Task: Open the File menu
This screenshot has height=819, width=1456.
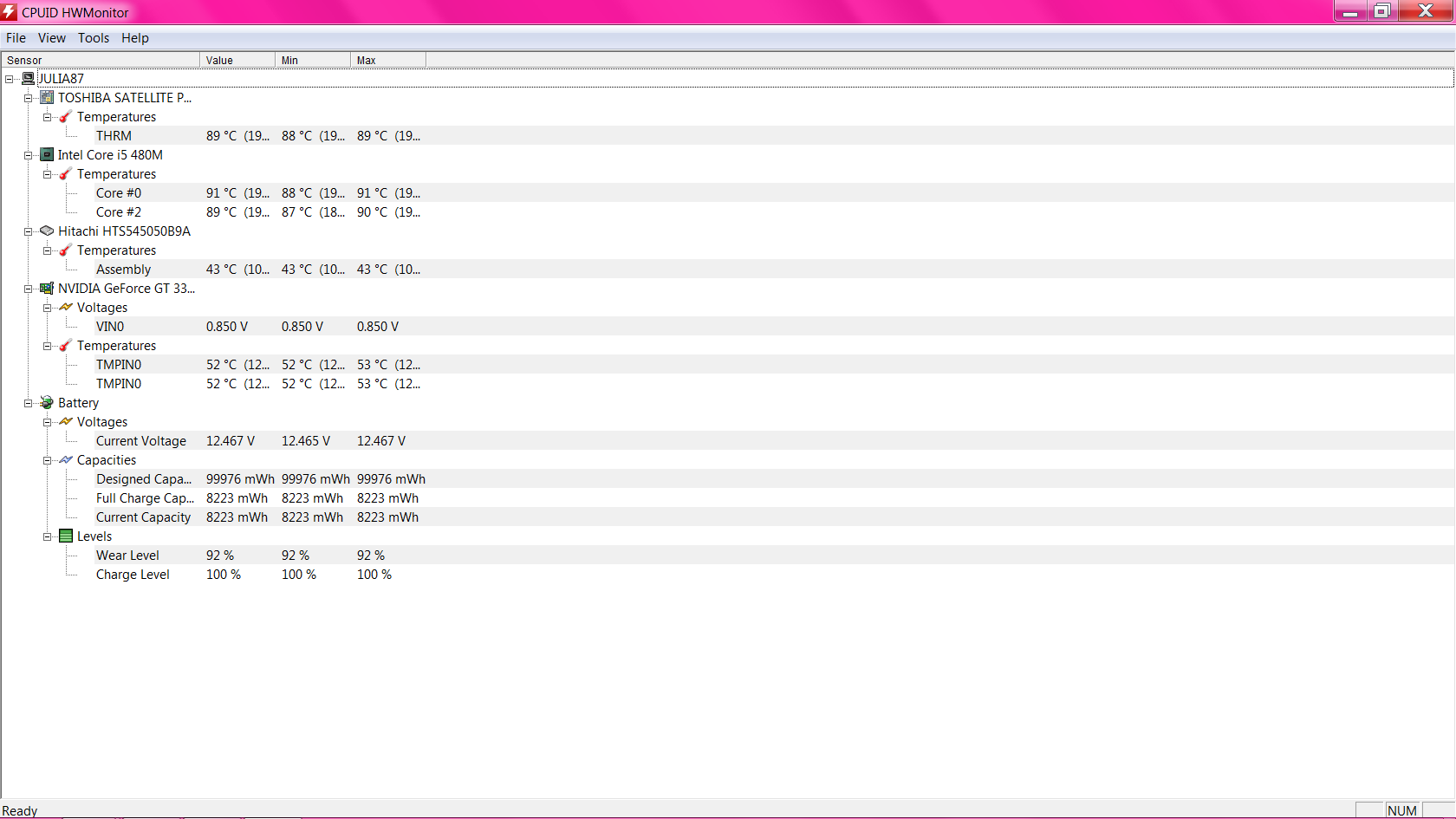Action: pyautogui.click(x=16, y=38)
